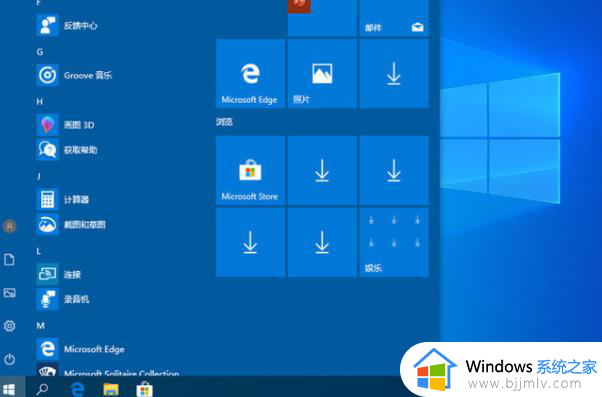Open the Microsoft Store tile
602x397 pixels.
(250, 170)
